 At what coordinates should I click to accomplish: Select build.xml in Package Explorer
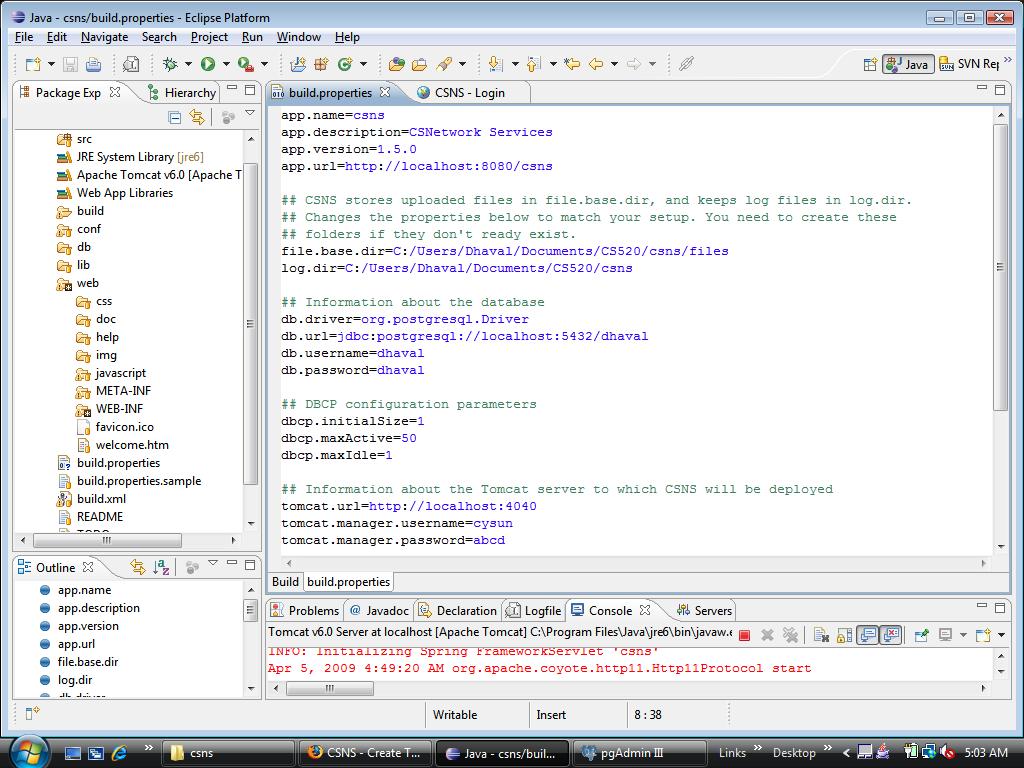(x=101, y=499)
